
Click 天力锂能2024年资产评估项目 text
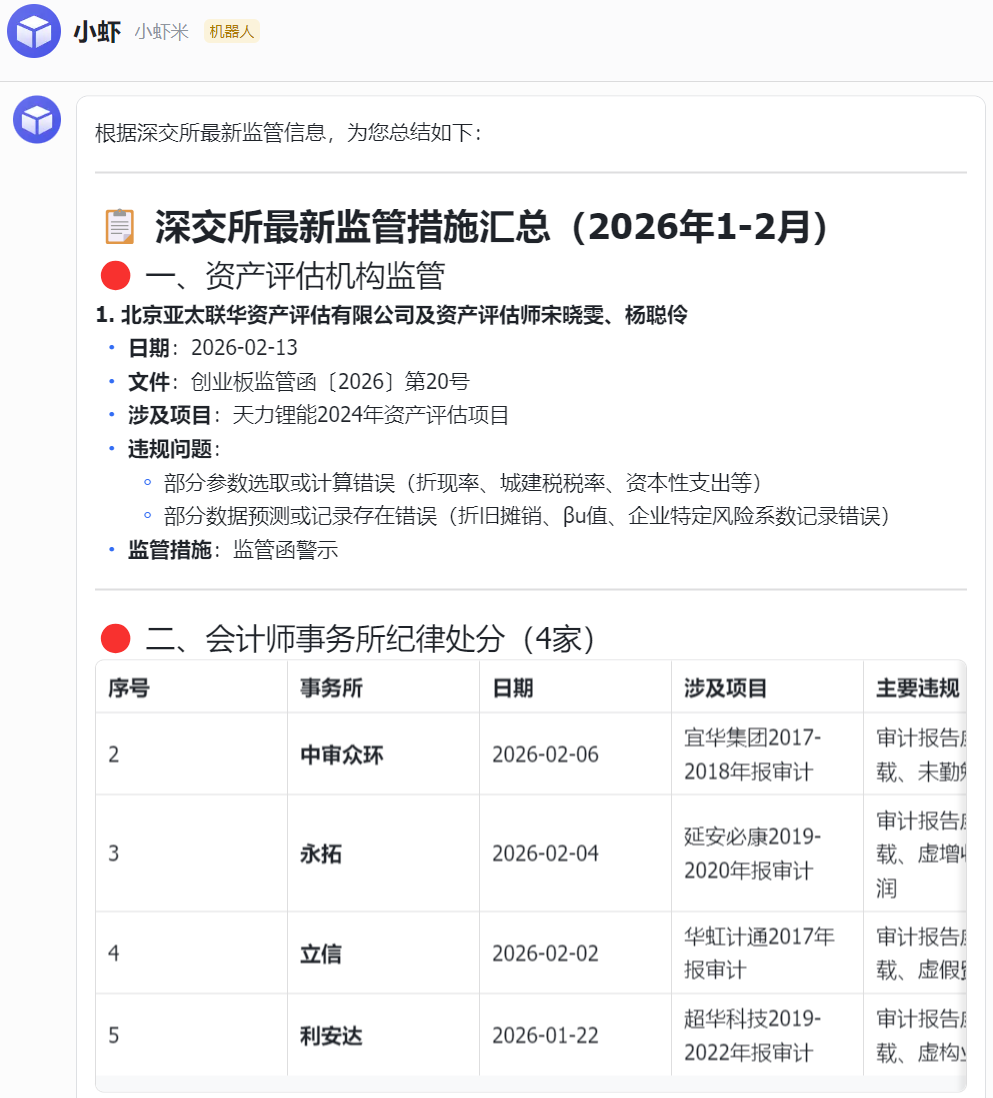coord(370,415)
